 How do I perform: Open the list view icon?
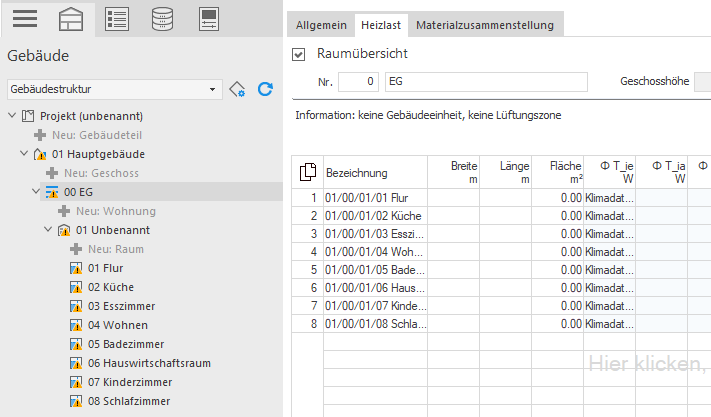click(117, 19)
